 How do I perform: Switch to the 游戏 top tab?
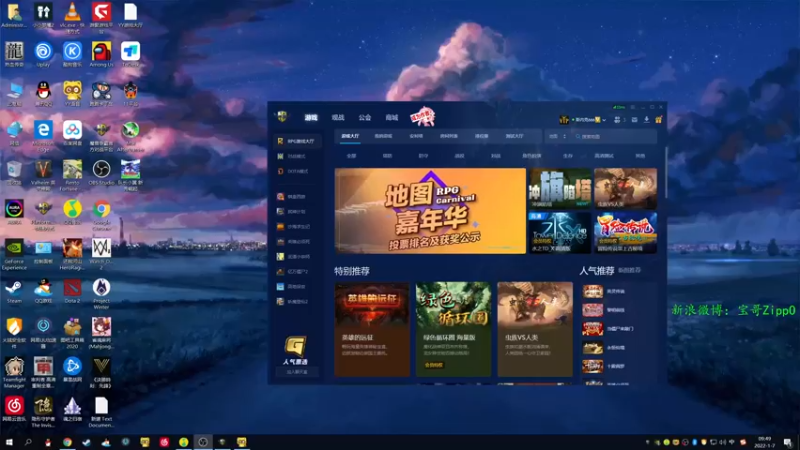311,117
